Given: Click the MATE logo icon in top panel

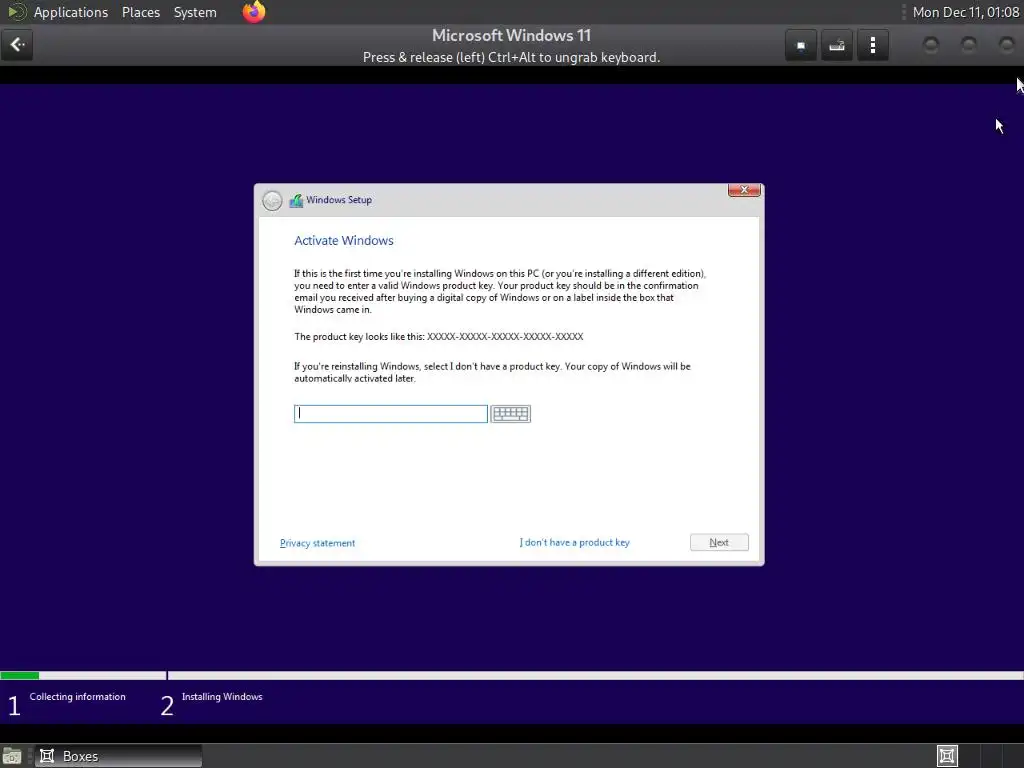Looking at the screenshot, I should pyautogui.click(x=16, y=12).
